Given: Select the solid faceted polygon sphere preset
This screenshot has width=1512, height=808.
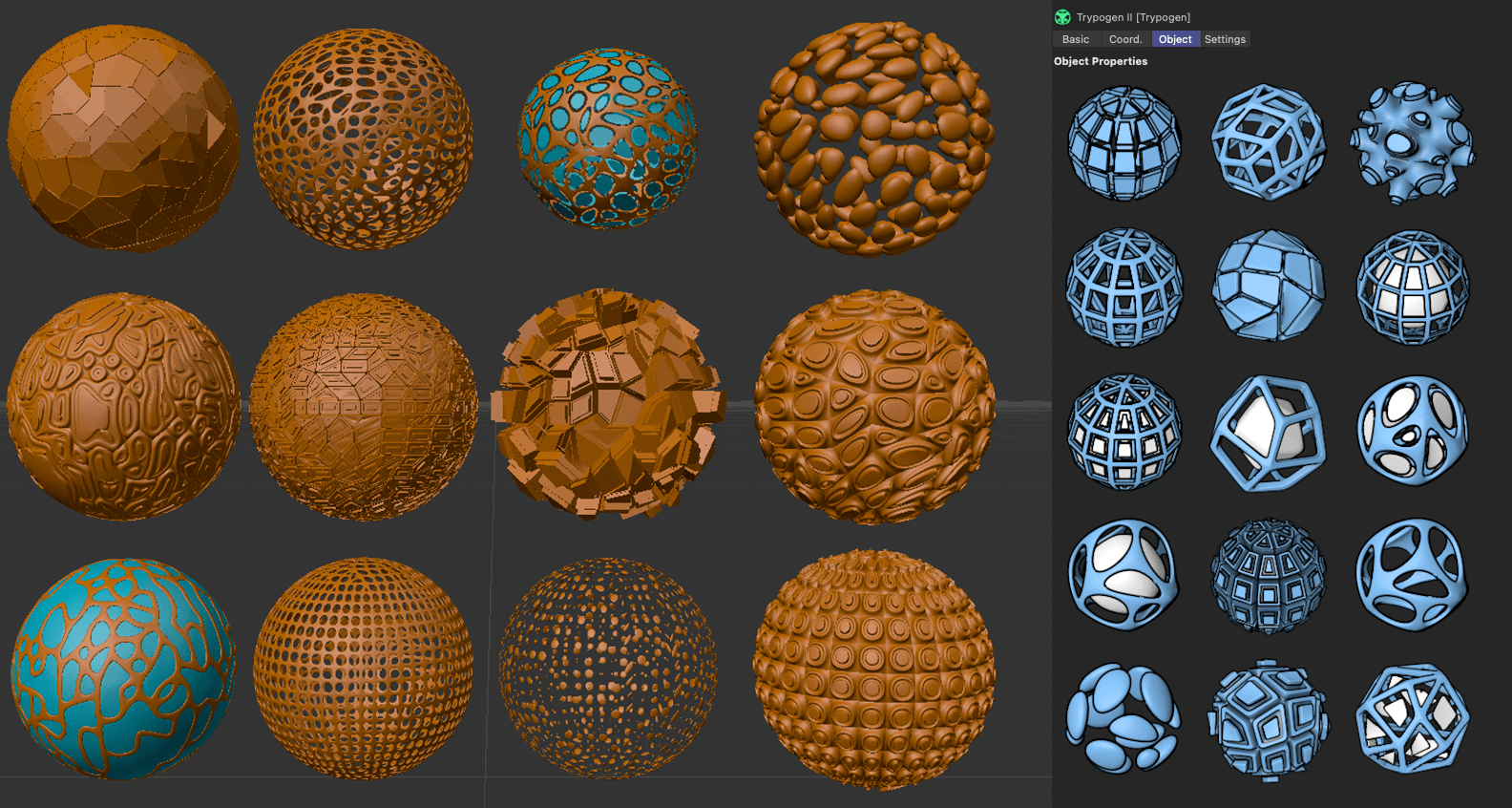Looking at the screenshot, I should 1269,286.
